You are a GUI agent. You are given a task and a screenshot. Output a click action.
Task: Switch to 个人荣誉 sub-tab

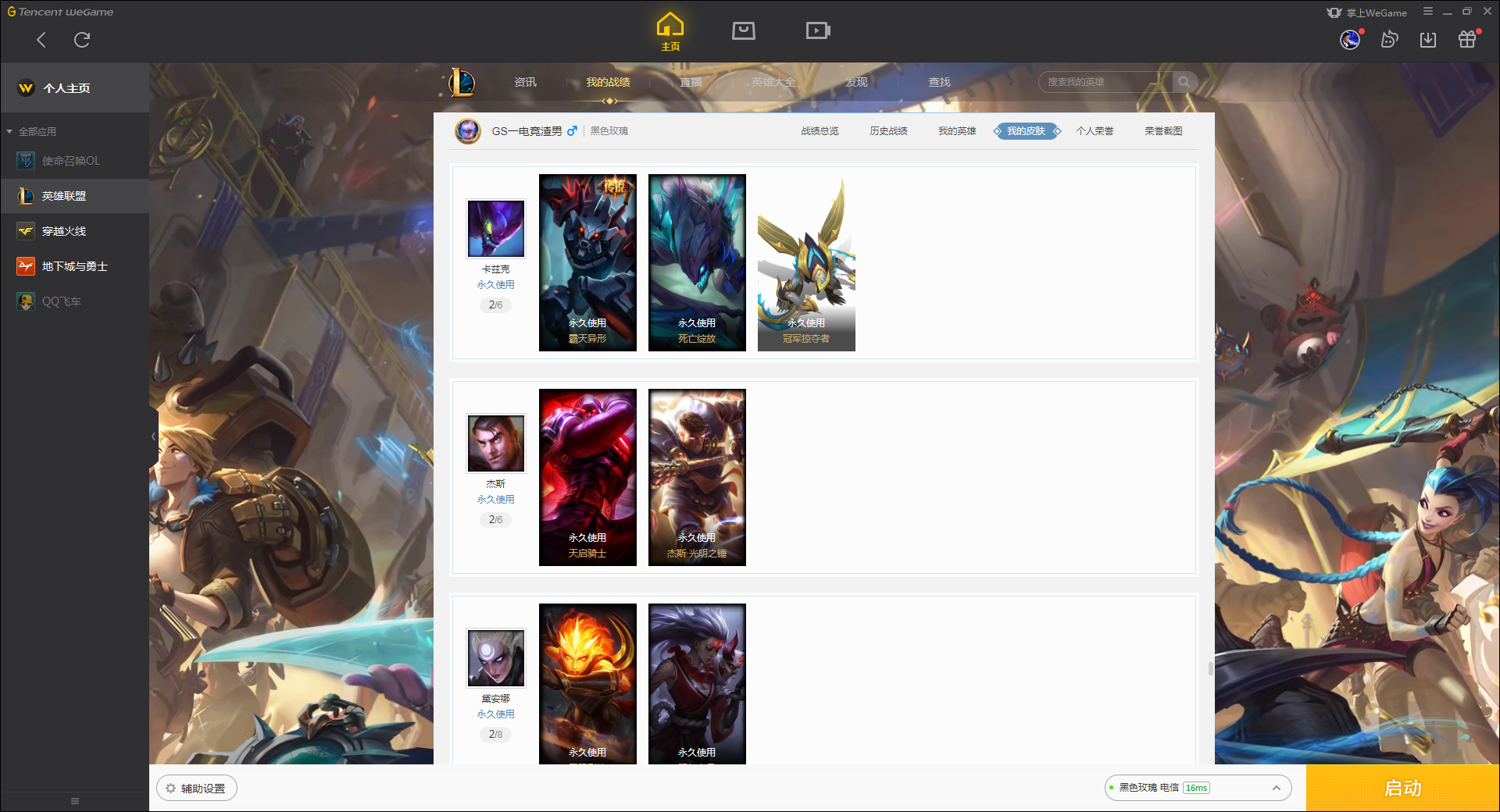pyautogui.click(x=1095, y=131)
